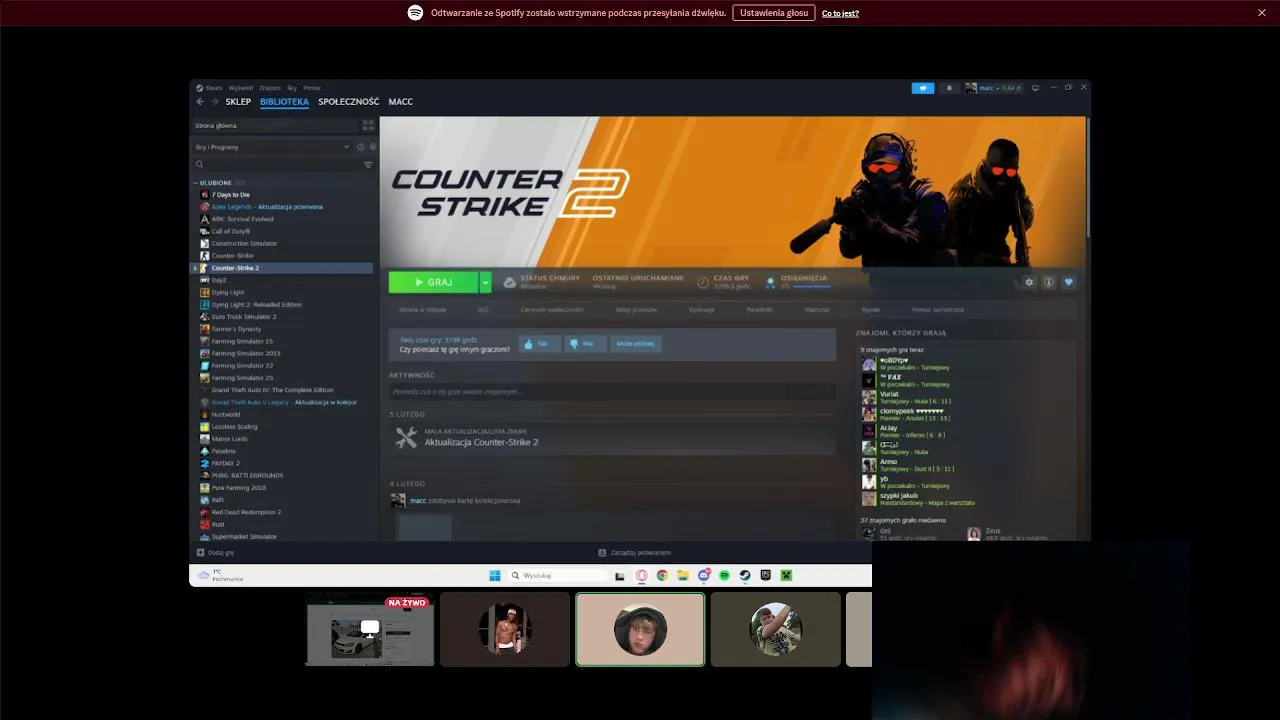
Task: Open Steam notifications bell icon
Action: [x=949, y=88]
